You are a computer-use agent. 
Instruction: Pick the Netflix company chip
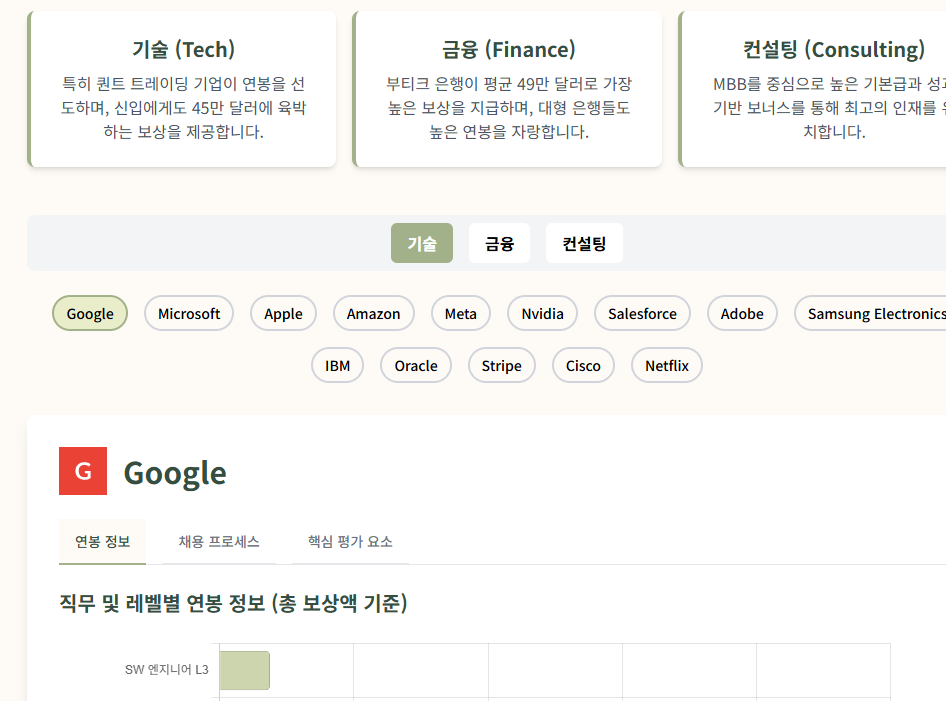(667, 365)
